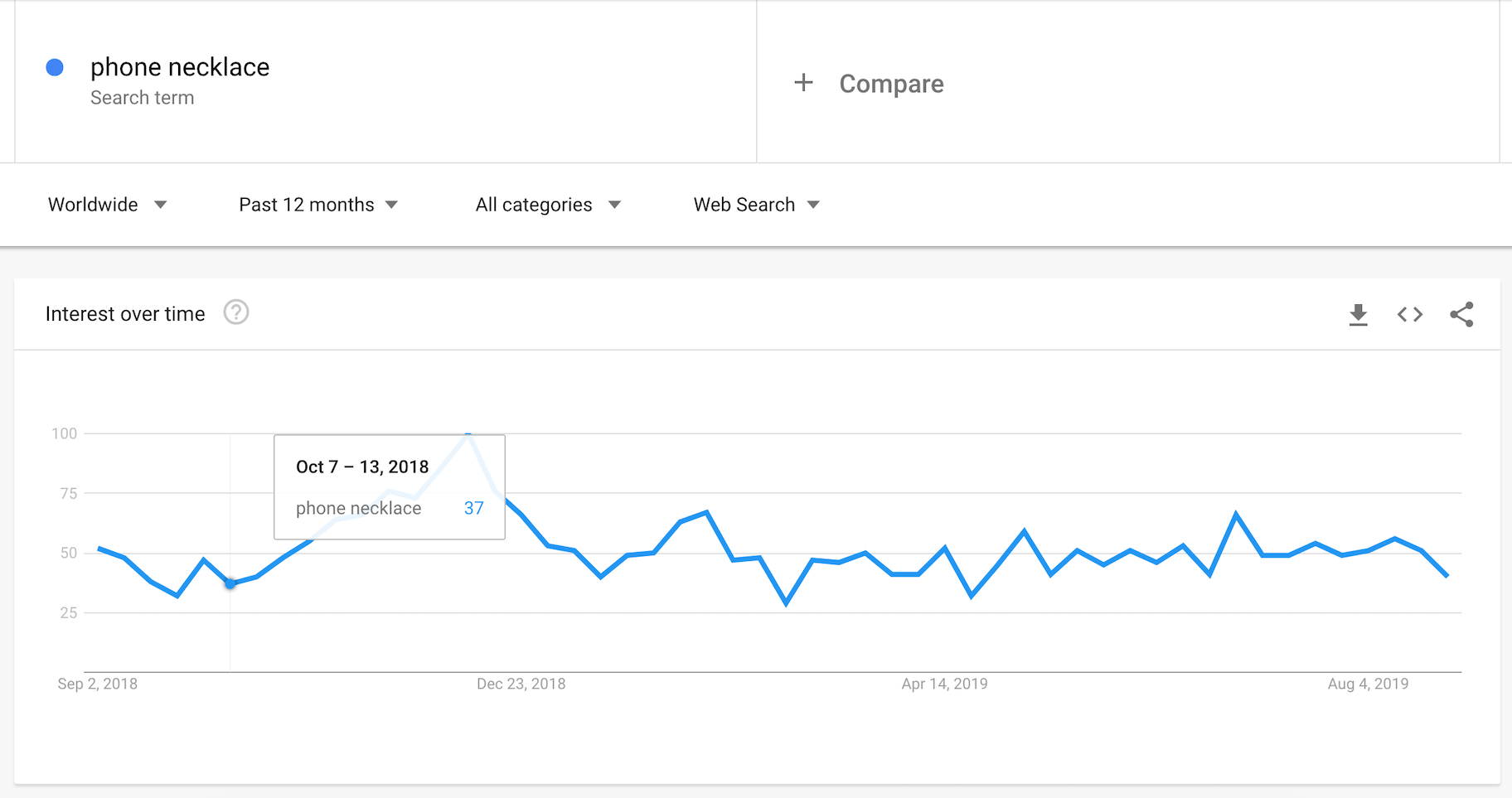The height and width of the screenshot is (798, 1512).
Task: Click the Sep 2, 2018 axis label
Action: point(97,684)
